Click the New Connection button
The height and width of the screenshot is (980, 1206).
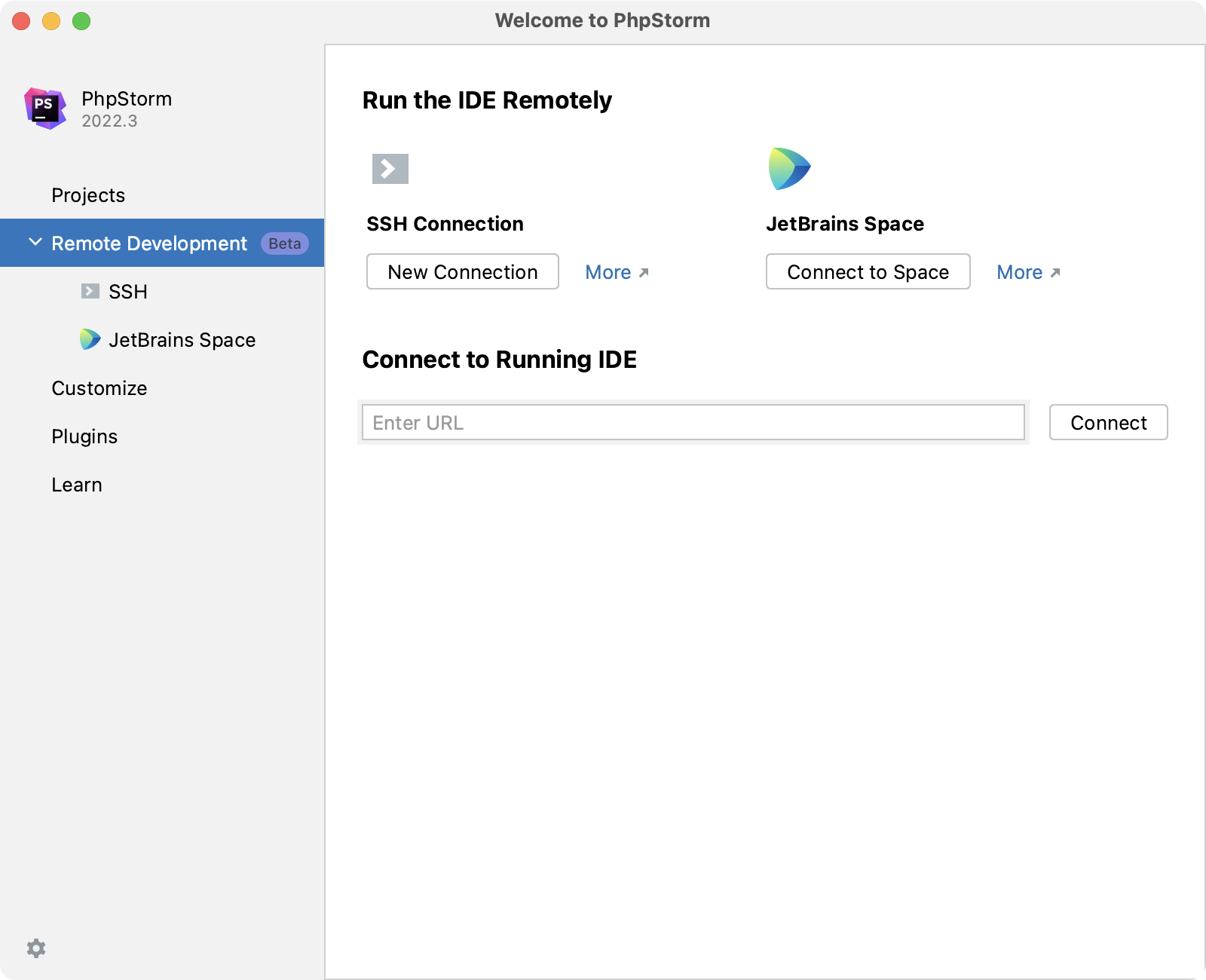[x=462, y=272]
